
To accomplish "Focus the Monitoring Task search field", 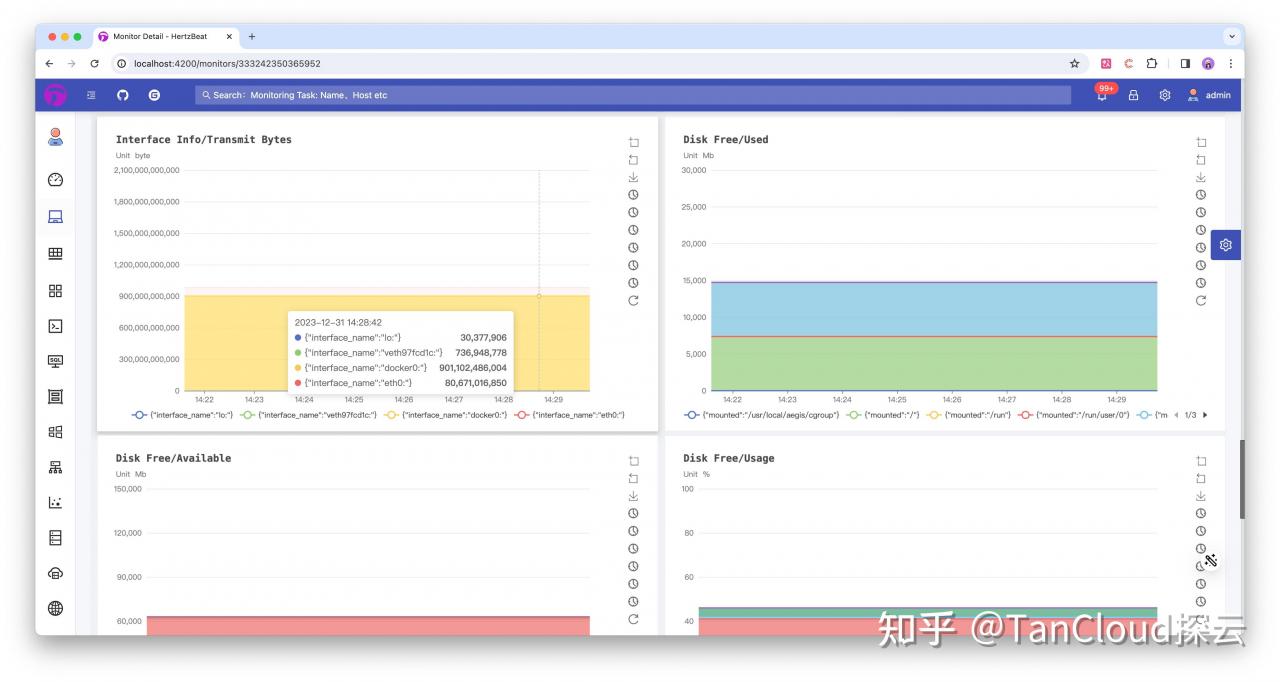I will point(633,95).
